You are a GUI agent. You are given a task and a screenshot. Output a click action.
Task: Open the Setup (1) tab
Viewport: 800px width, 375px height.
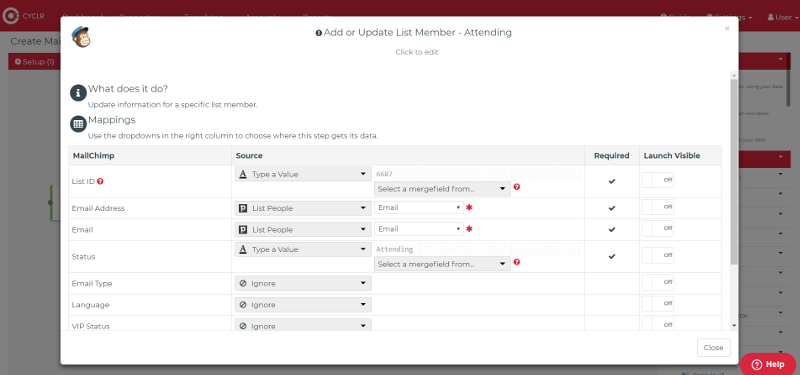tap(34, 62)
